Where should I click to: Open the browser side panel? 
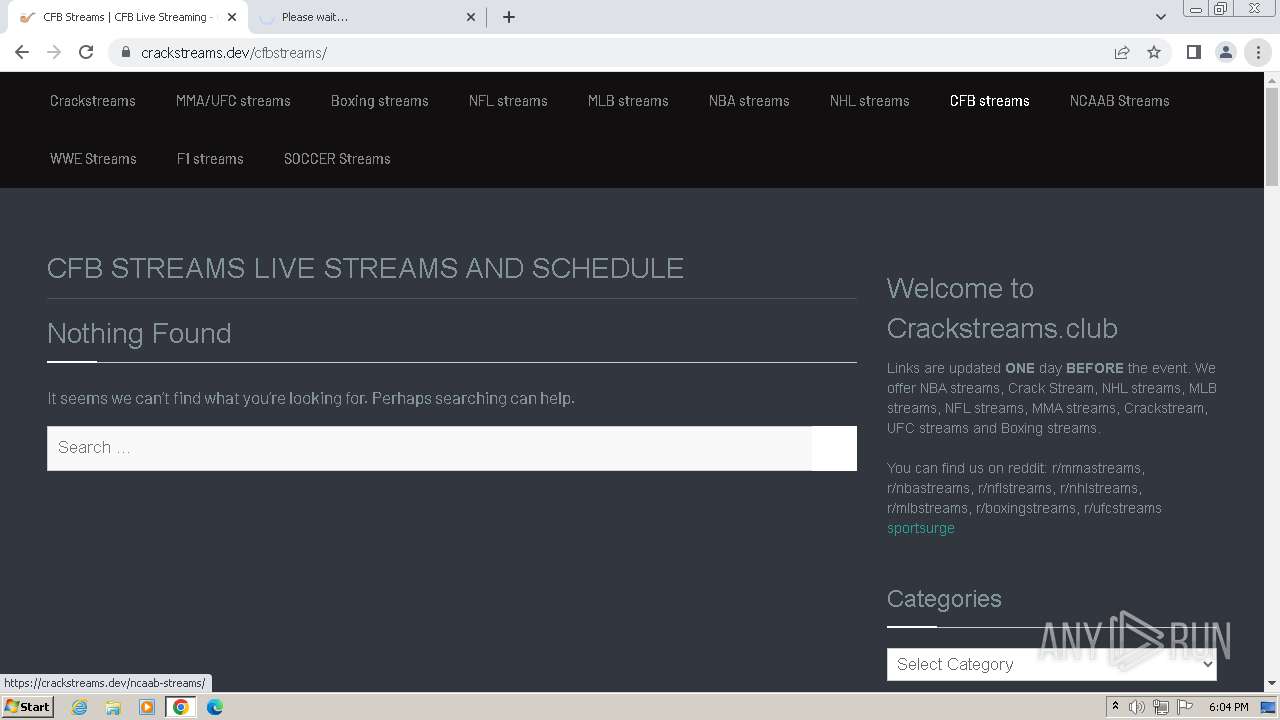1193,52
